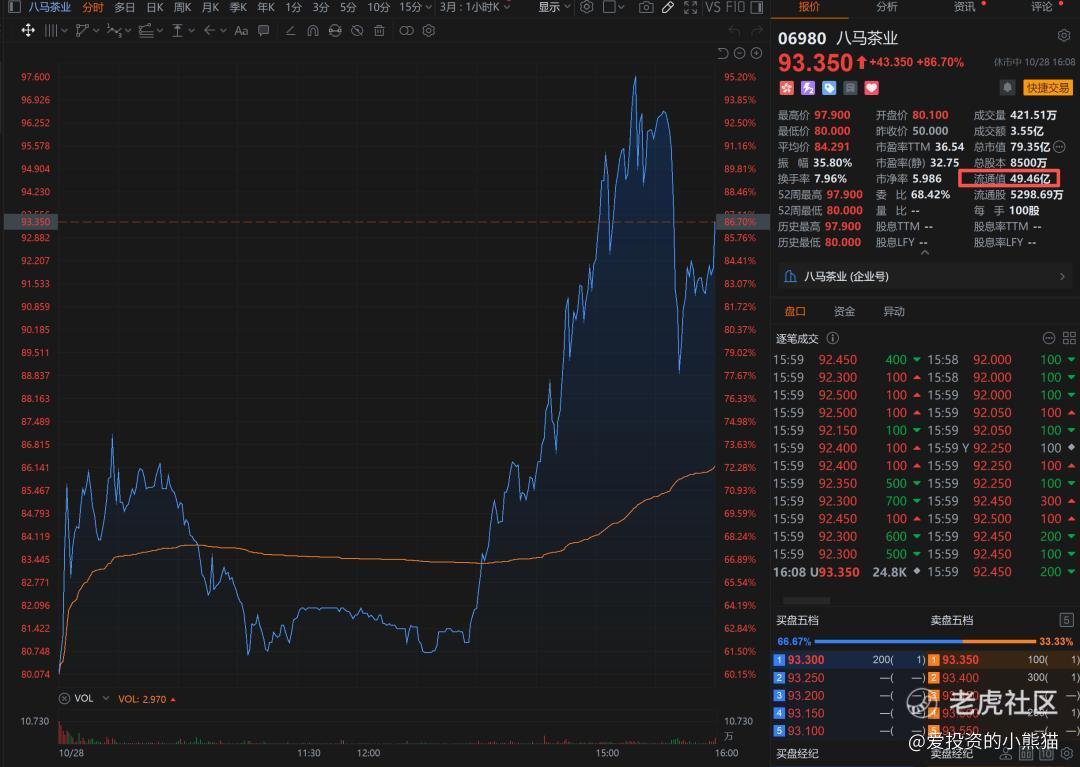The height and width of the screenshot is (767, 1080).
Task: Switch to the 日K chart tab
Action: point(154,7)
